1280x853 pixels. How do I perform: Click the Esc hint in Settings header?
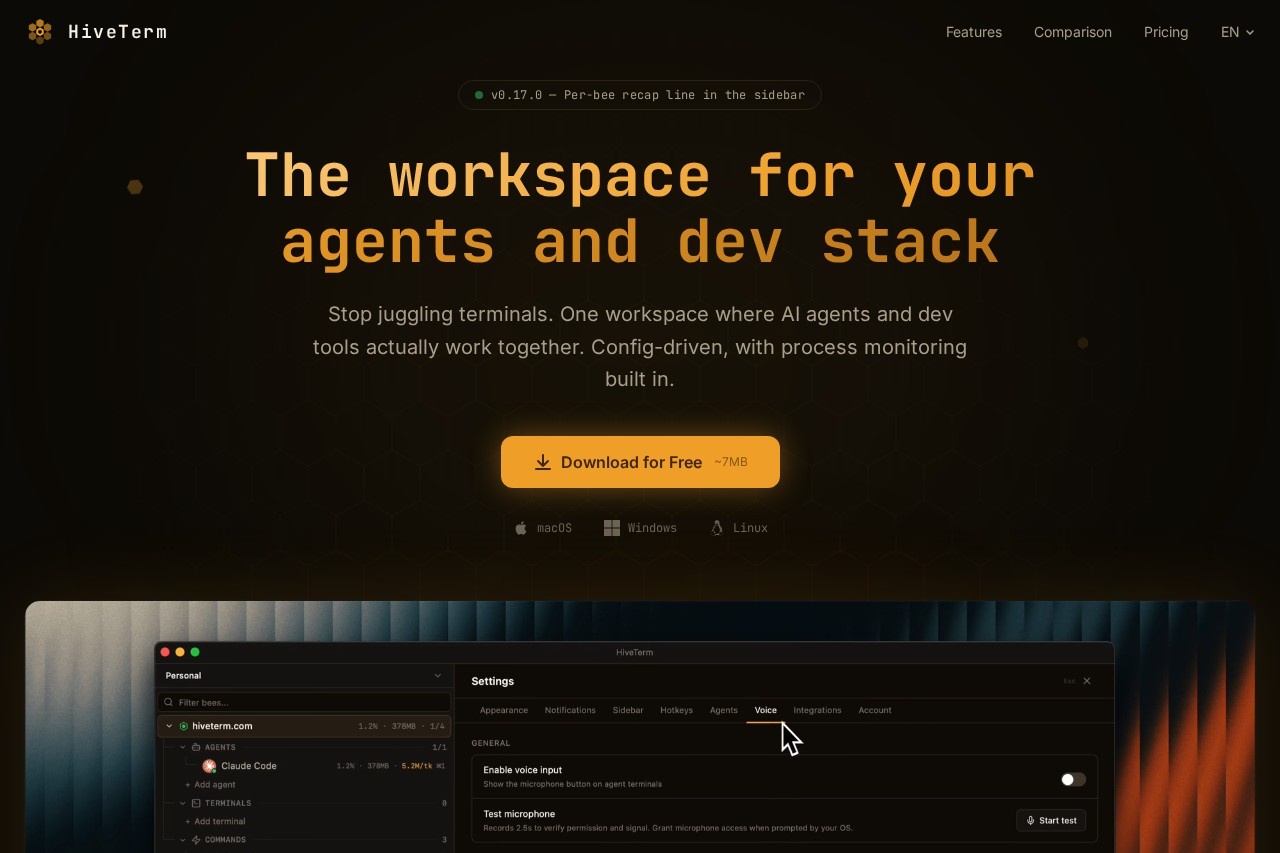point(1069,681)
